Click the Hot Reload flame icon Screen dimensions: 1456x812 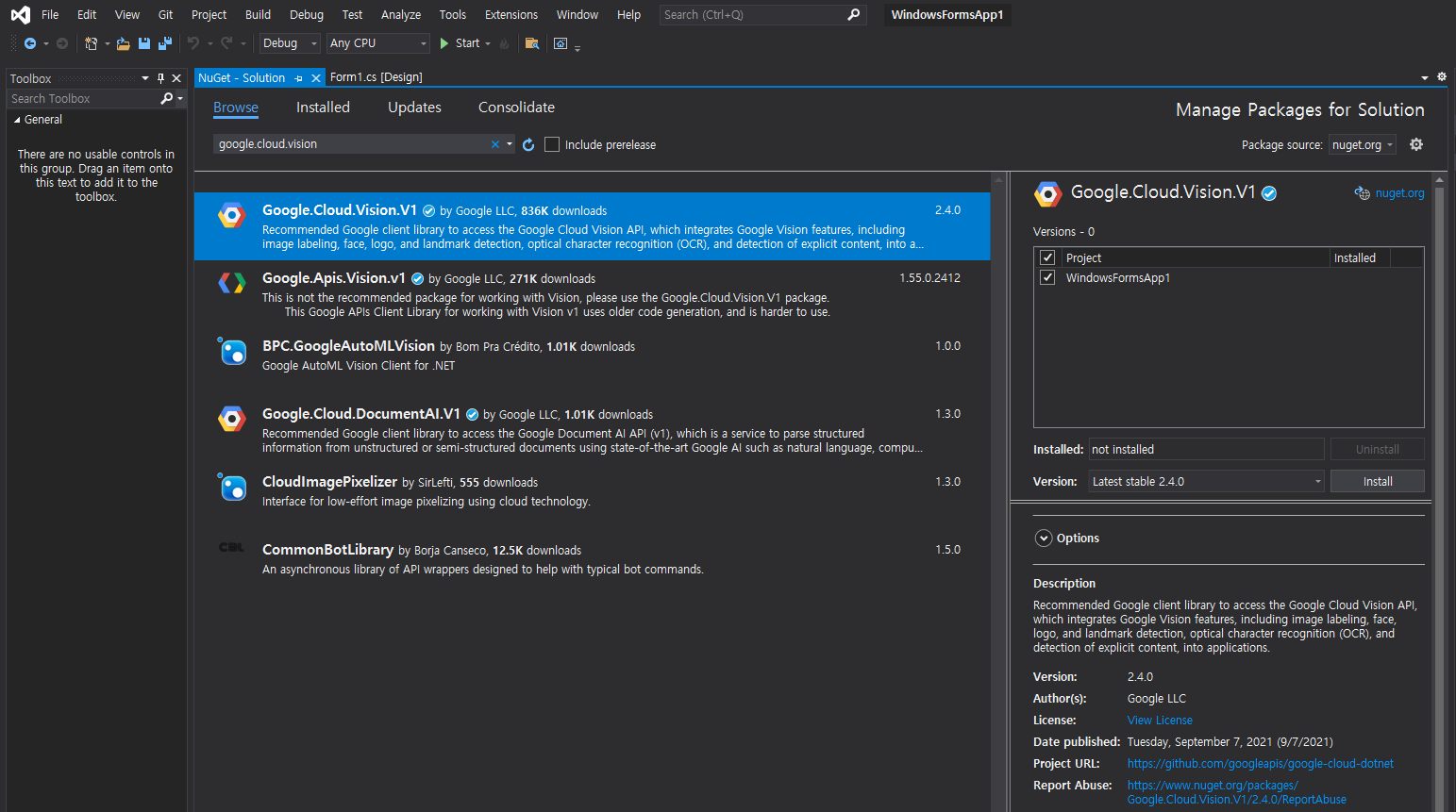tap(505, 43)
